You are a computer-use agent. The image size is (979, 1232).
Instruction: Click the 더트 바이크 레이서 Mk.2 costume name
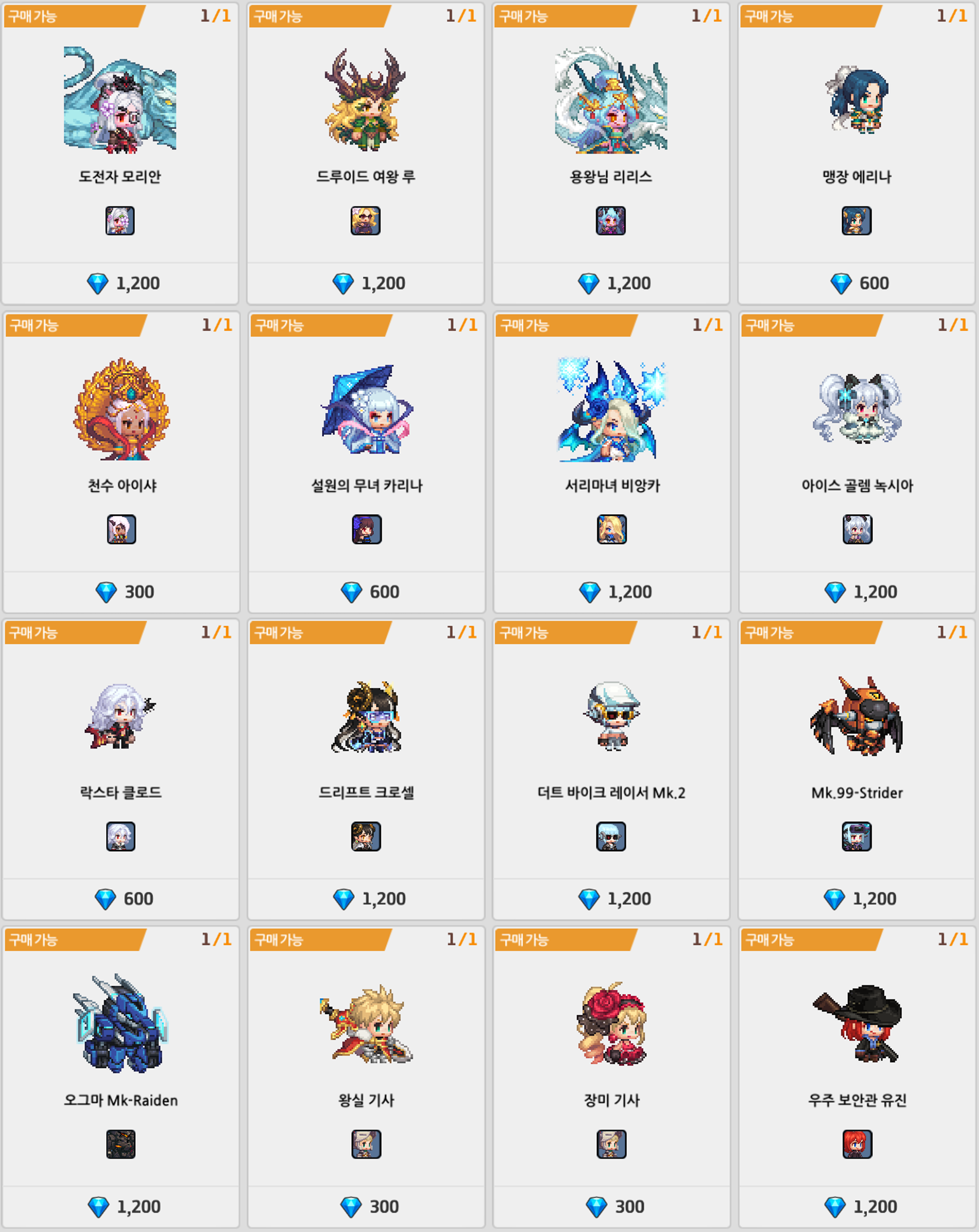click(611, 793)
